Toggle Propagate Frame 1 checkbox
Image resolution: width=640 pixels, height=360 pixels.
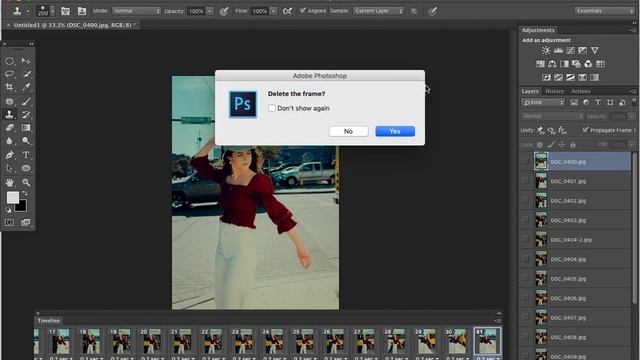(x=585, y=130)
